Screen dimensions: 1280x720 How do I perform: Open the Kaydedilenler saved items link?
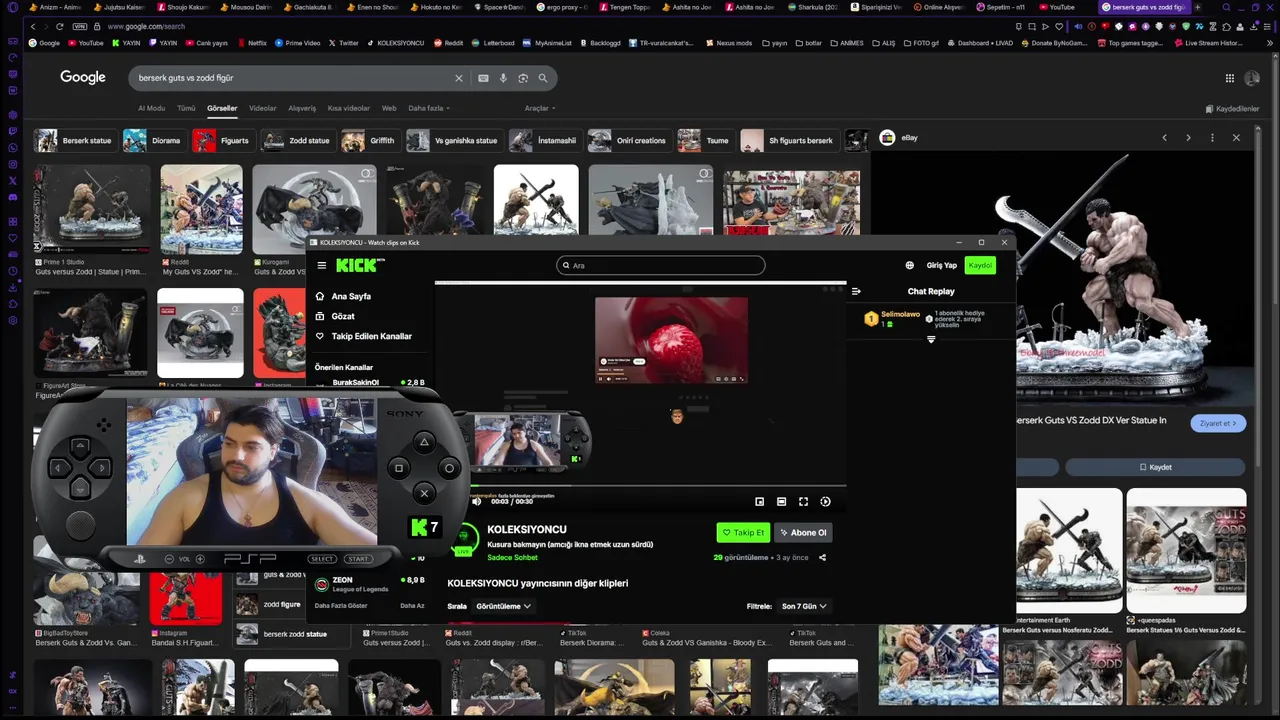click(x=1233, y=109)
